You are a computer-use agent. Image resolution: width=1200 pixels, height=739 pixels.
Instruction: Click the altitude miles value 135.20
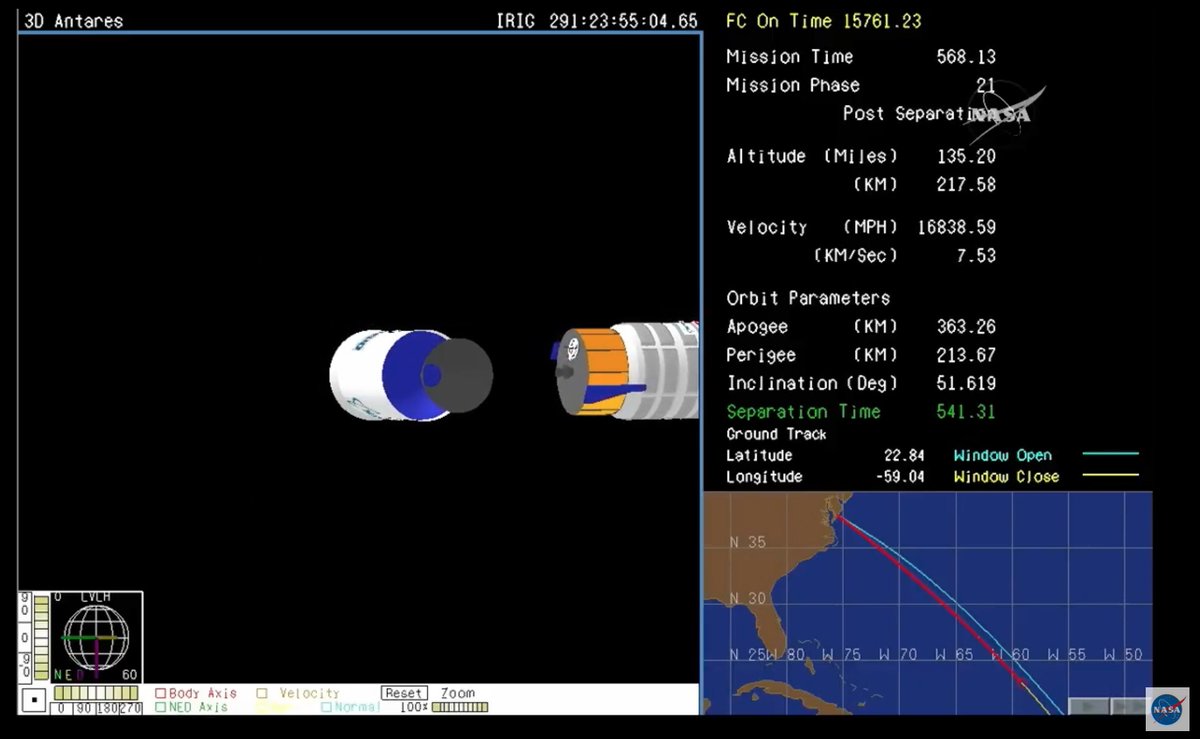click(965, 157)
